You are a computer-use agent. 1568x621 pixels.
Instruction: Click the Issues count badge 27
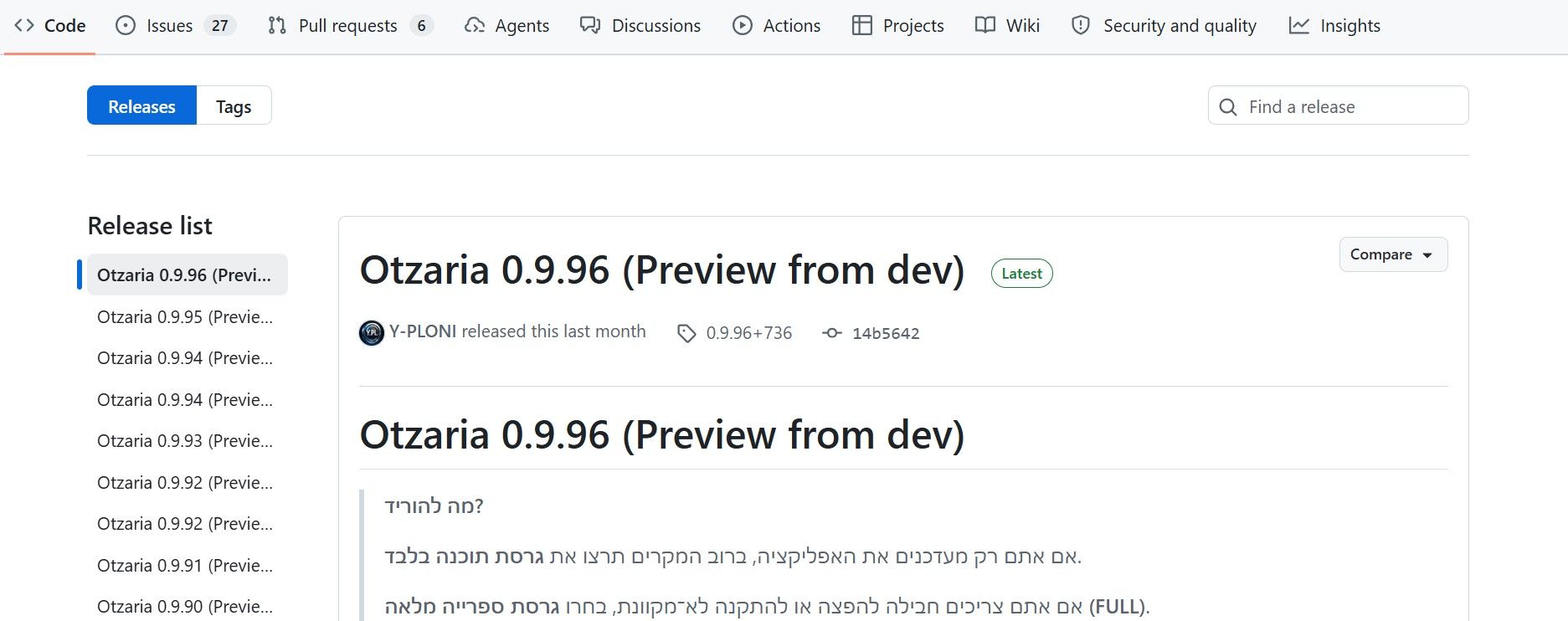(x=220, y=26)
